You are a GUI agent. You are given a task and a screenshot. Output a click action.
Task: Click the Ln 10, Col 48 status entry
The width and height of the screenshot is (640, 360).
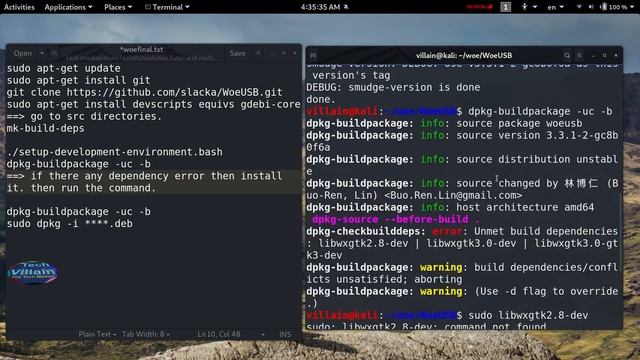point(219,334)
